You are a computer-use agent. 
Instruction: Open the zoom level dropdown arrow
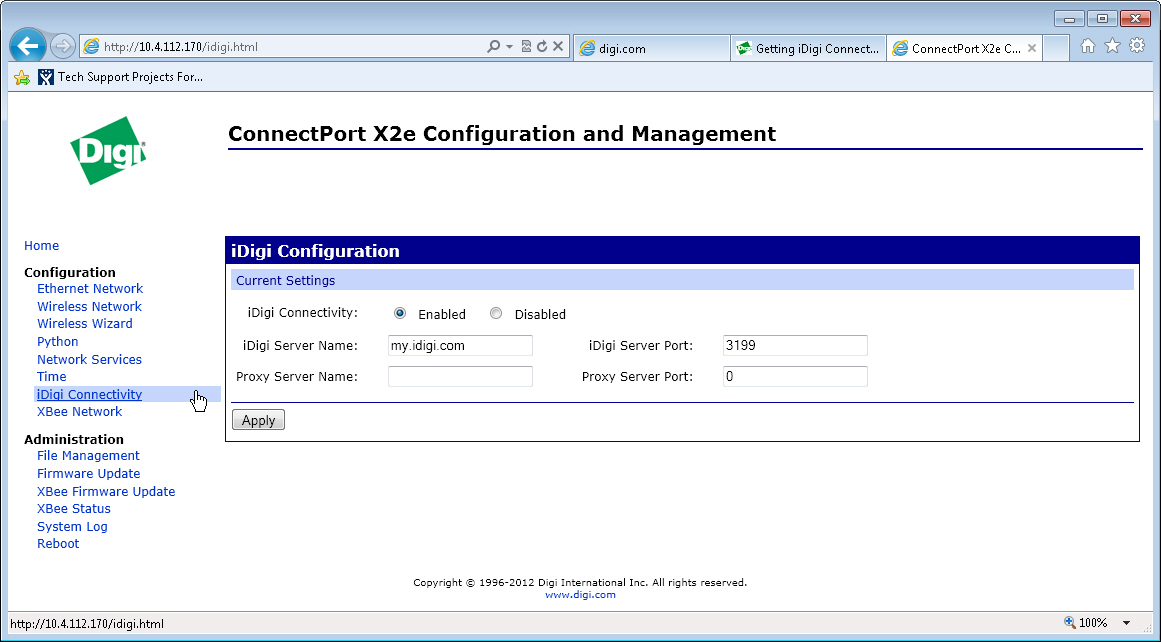(x=1127, y=623)
